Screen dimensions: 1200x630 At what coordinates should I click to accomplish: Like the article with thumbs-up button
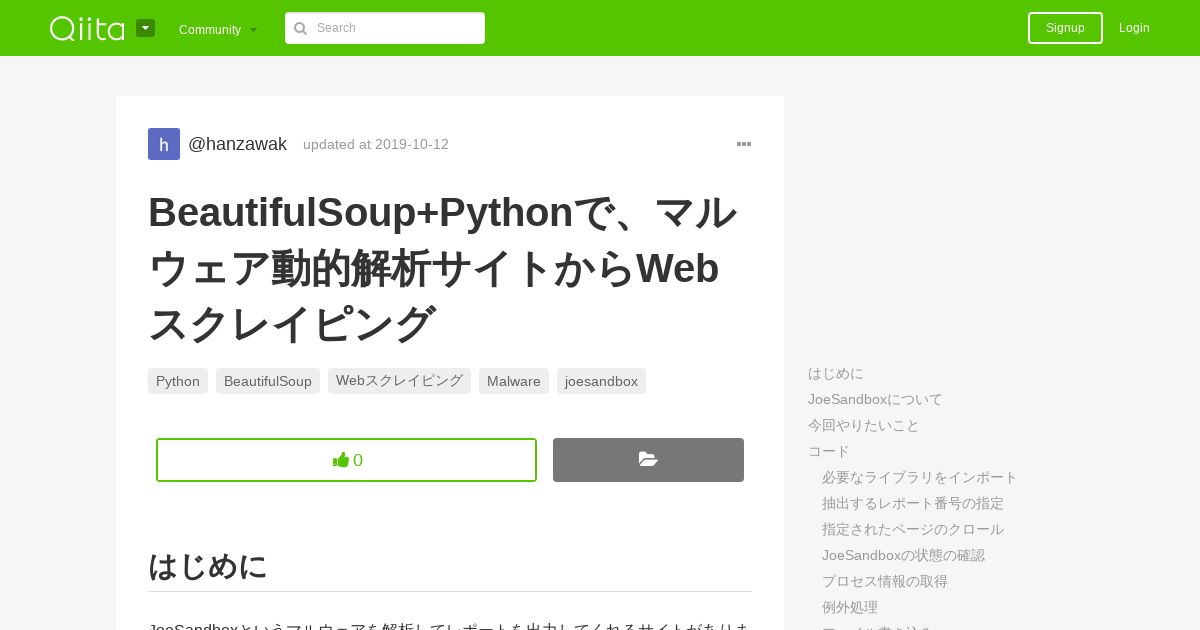click(346, 460)
